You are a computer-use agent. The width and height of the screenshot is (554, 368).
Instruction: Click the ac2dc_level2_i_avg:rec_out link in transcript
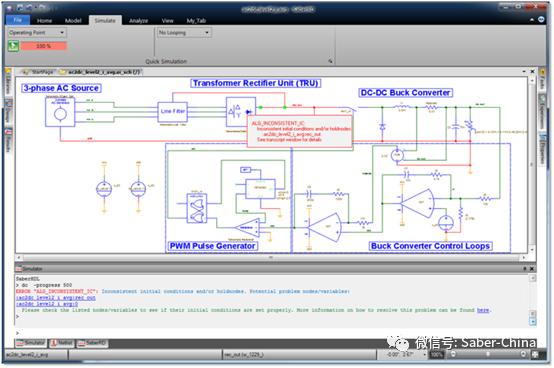[55, 298]
